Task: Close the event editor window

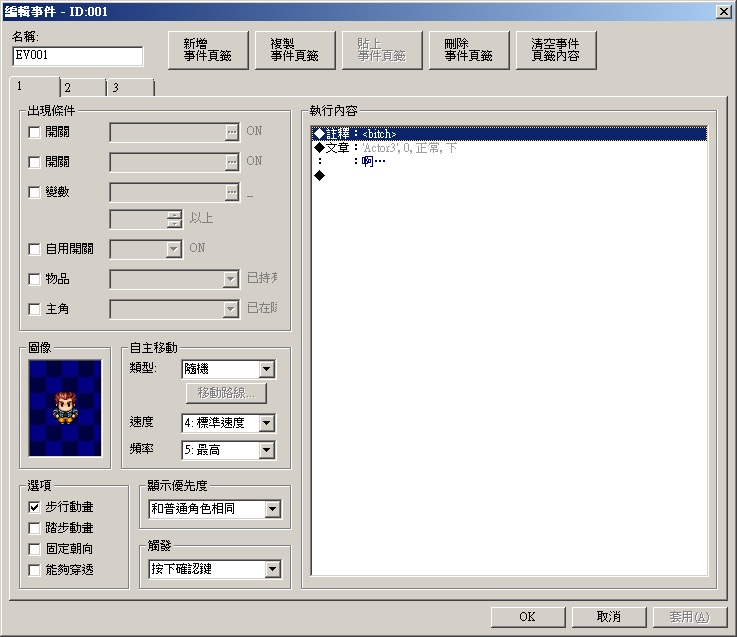Action: point(723,12)
